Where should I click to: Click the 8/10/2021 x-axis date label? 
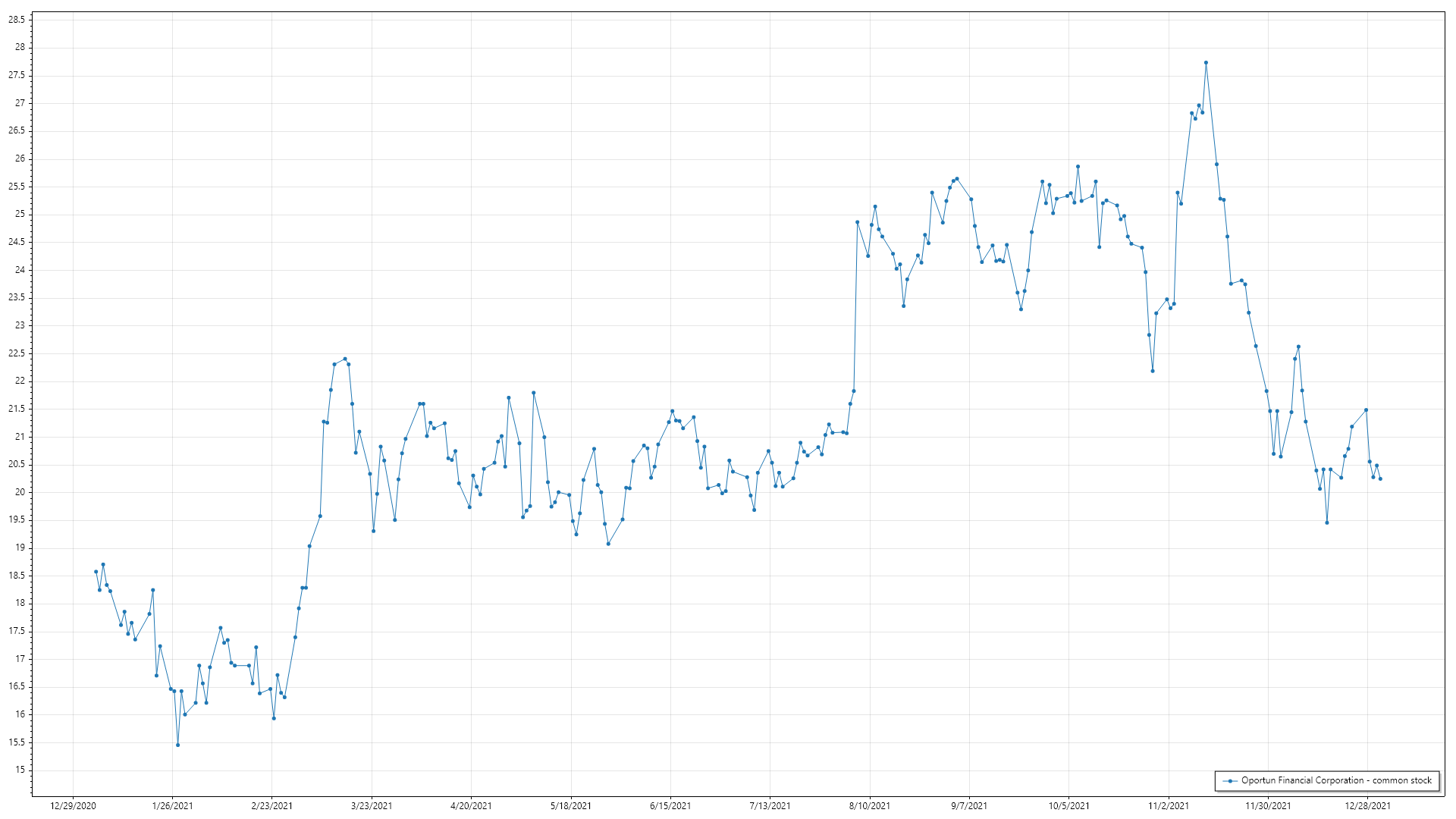(x=870, y=805)
